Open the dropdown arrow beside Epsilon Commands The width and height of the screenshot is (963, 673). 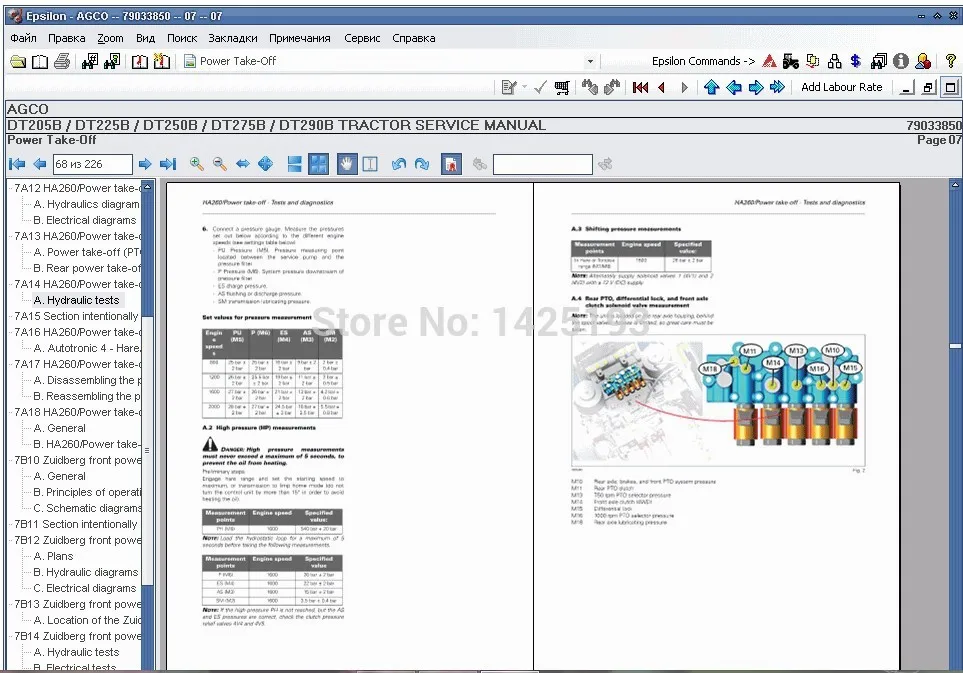pos(589,61)
